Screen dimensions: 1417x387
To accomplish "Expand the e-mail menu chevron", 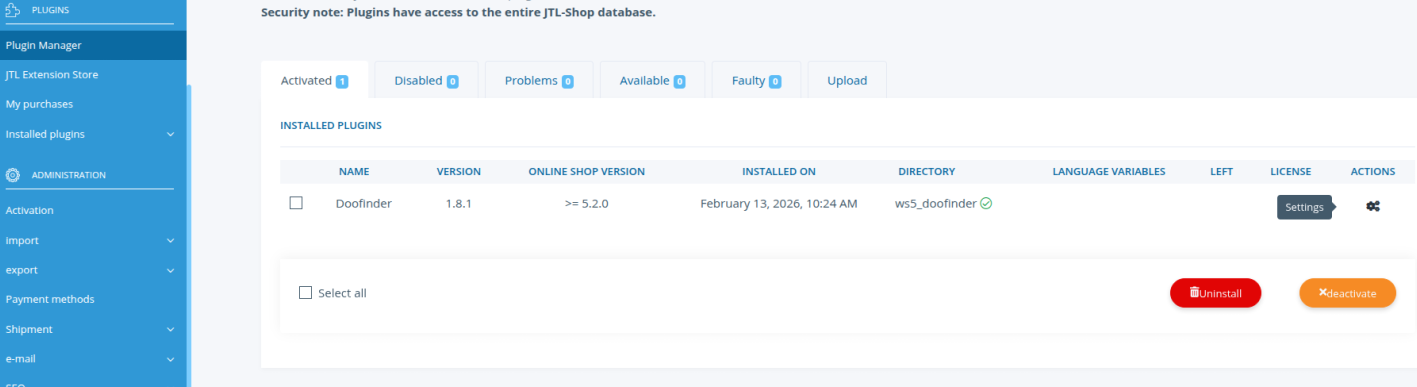I will [170, 359].
